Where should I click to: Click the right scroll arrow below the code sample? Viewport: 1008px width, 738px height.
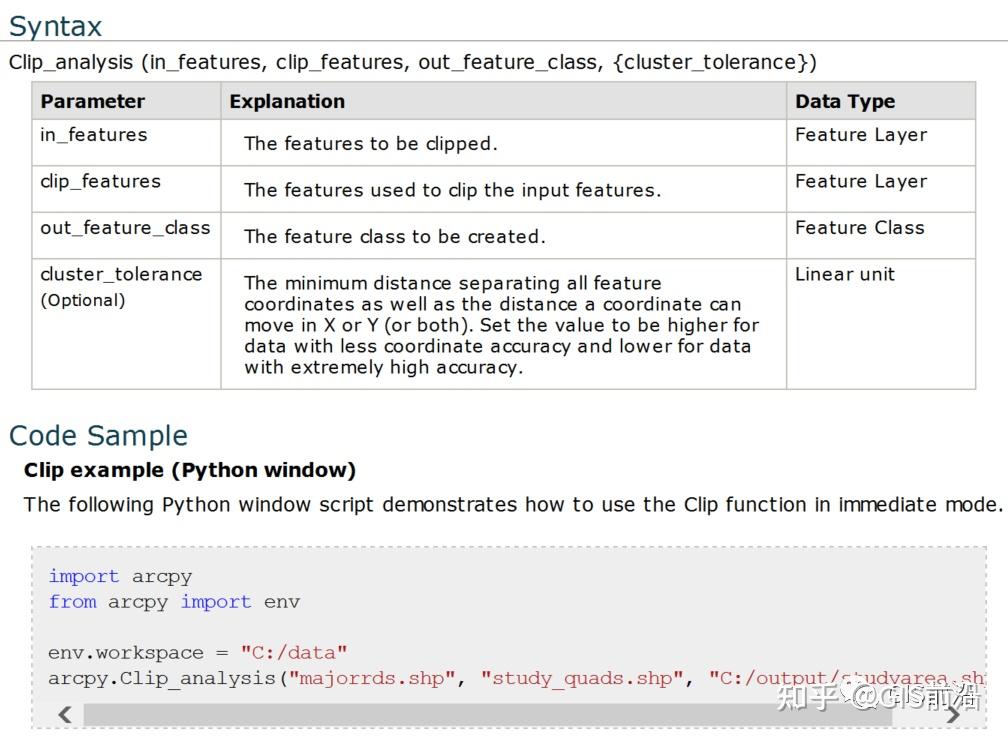[953, 714]
